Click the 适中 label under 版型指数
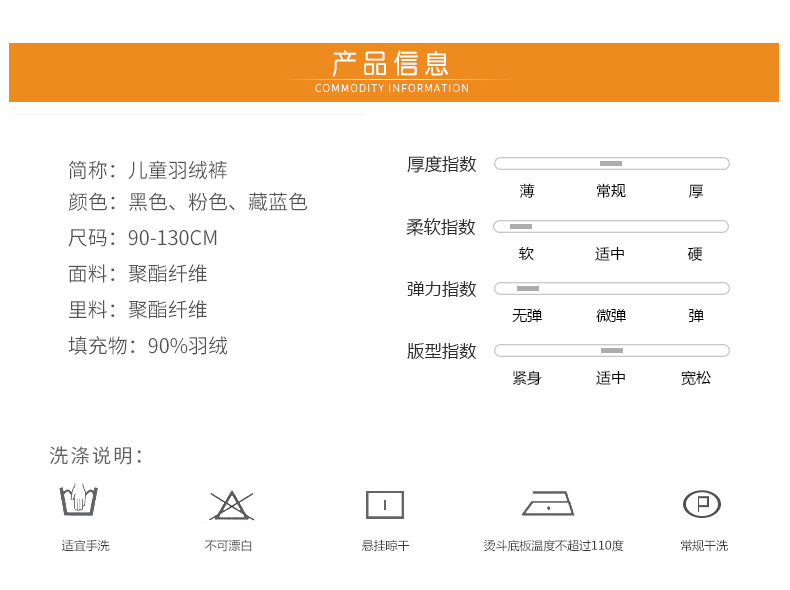This screenshot has height=590, width=790. click(x=611, y=378)
